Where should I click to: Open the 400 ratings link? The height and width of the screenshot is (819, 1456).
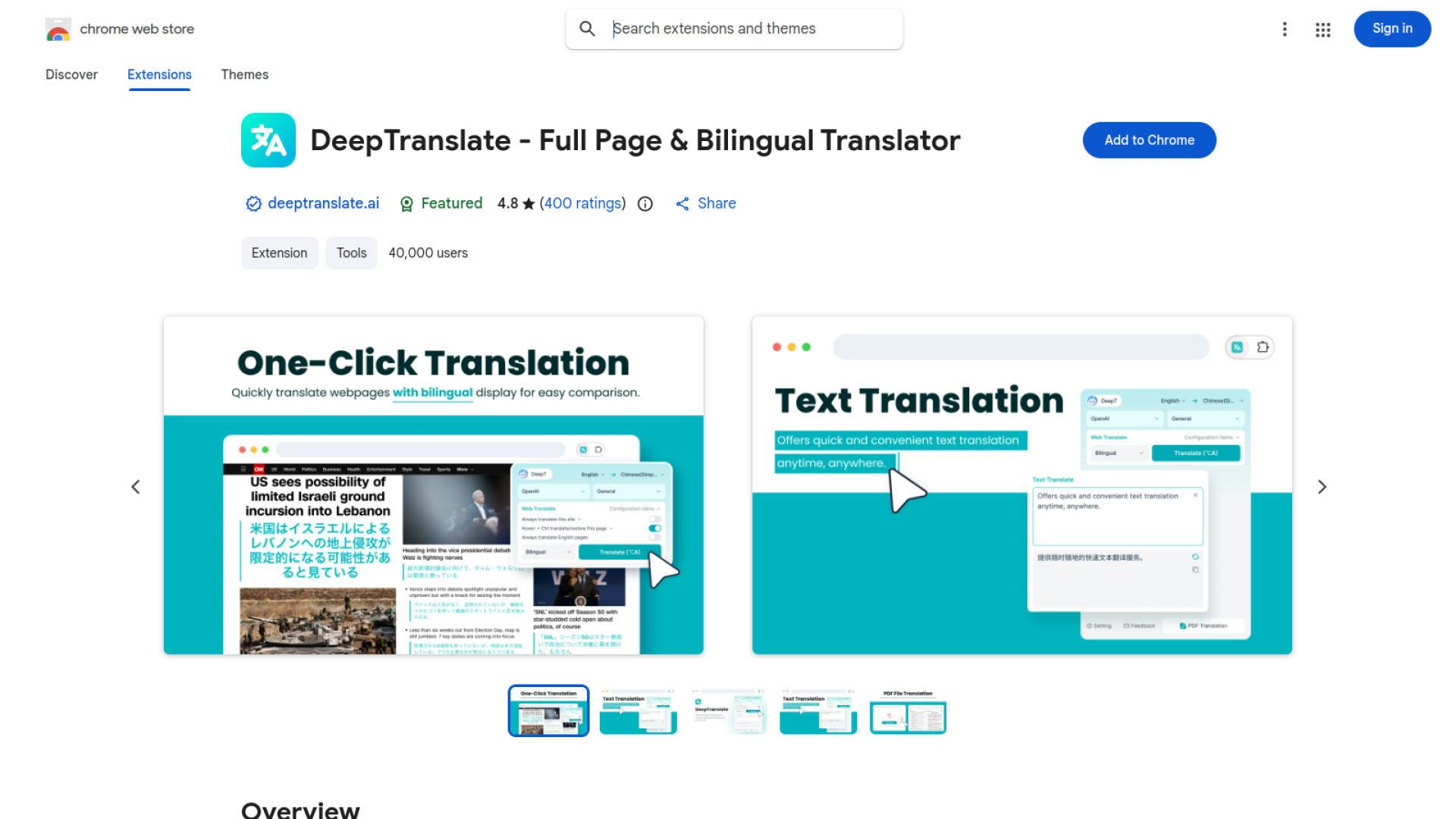click(x=583, y=203)
